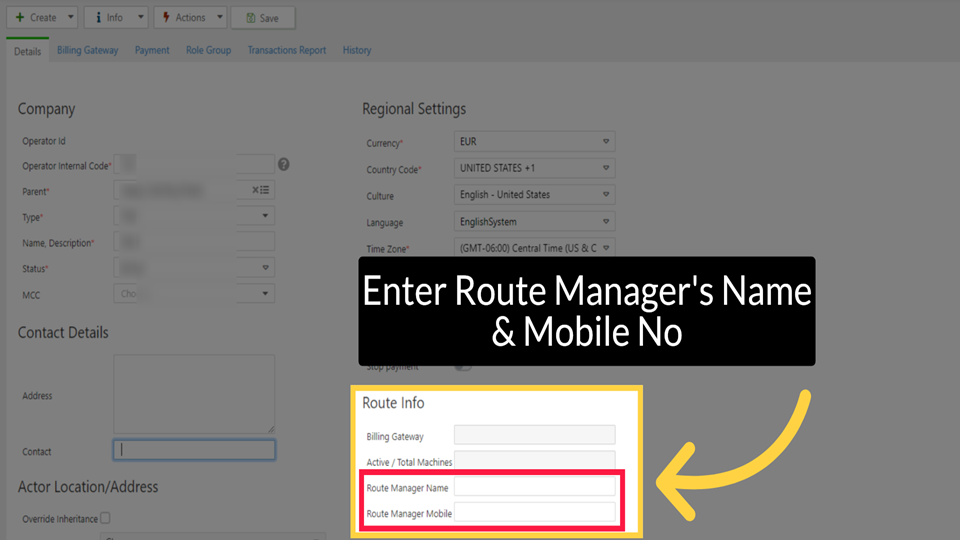
Task: Click the Route Manager Mobile field
Action: pyautogui.click(x=535, y=513)
